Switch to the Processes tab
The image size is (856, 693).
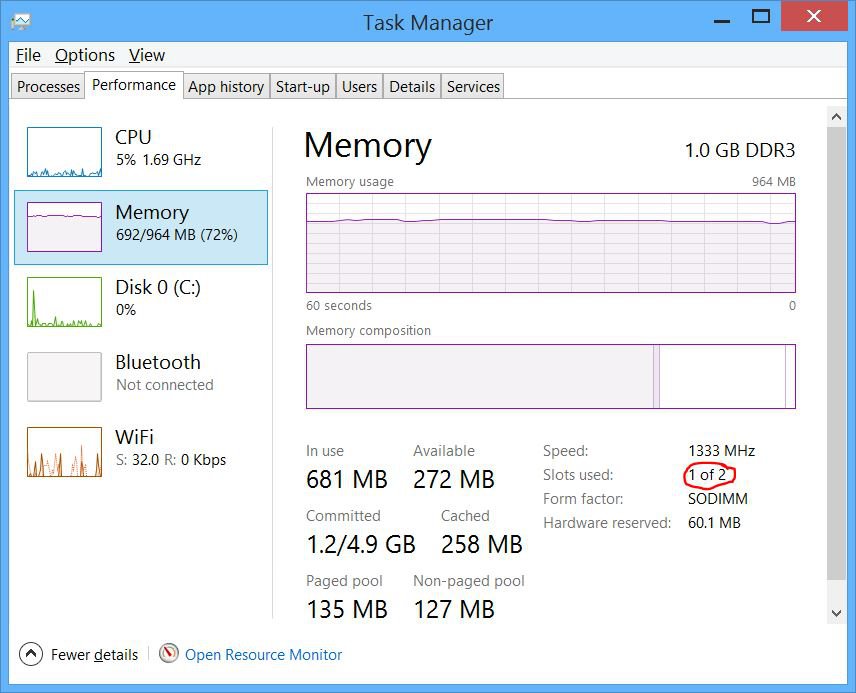point(47,87)
